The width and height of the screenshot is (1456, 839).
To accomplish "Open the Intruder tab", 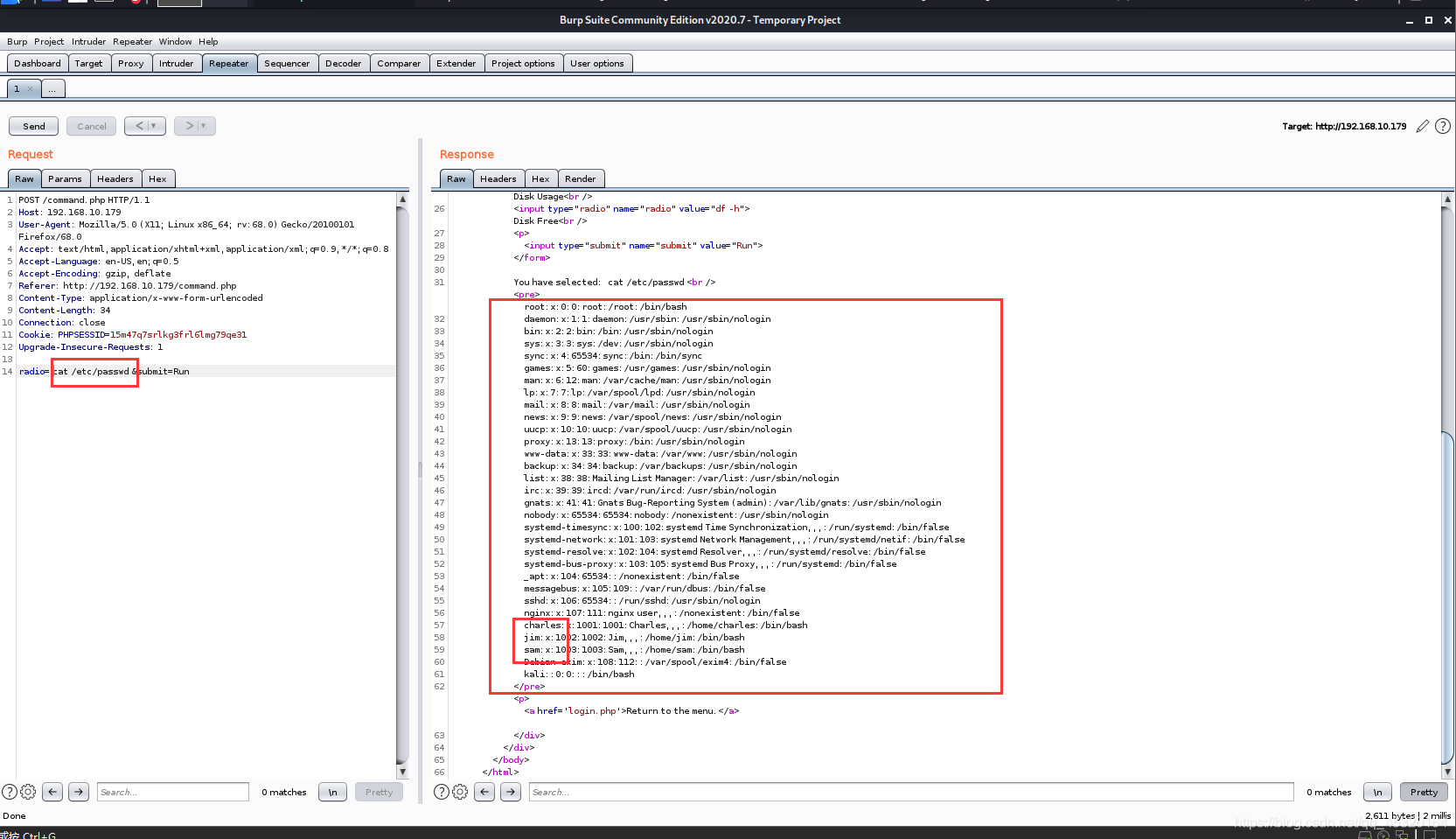I will 177,63.
